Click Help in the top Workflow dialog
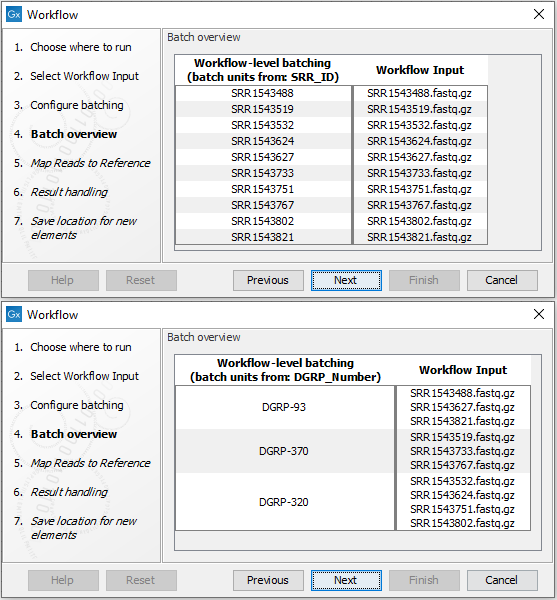 63,280
